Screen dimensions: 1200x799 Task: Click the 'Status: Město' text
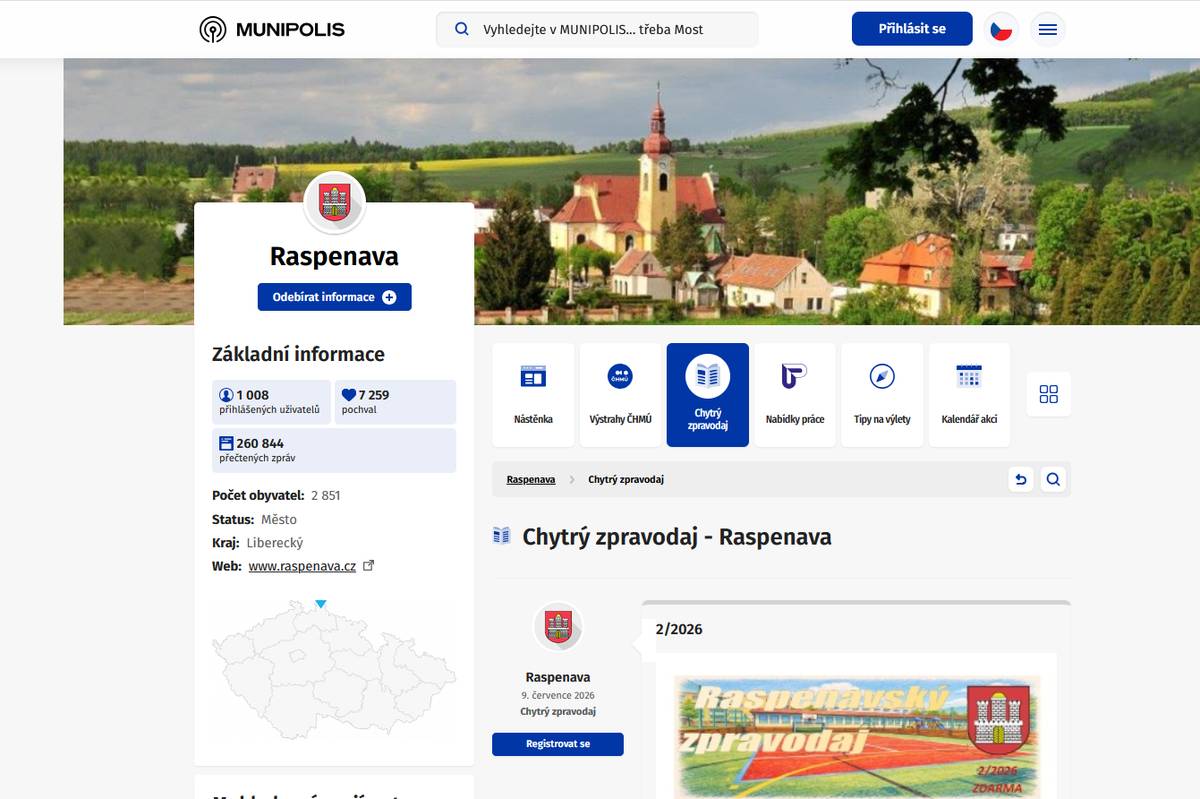click(254, 519)
